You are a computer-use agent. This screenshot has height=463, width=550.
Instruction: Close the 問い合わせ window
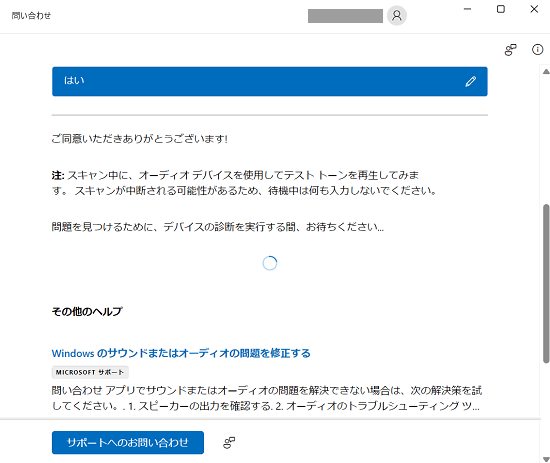[534, 9]
